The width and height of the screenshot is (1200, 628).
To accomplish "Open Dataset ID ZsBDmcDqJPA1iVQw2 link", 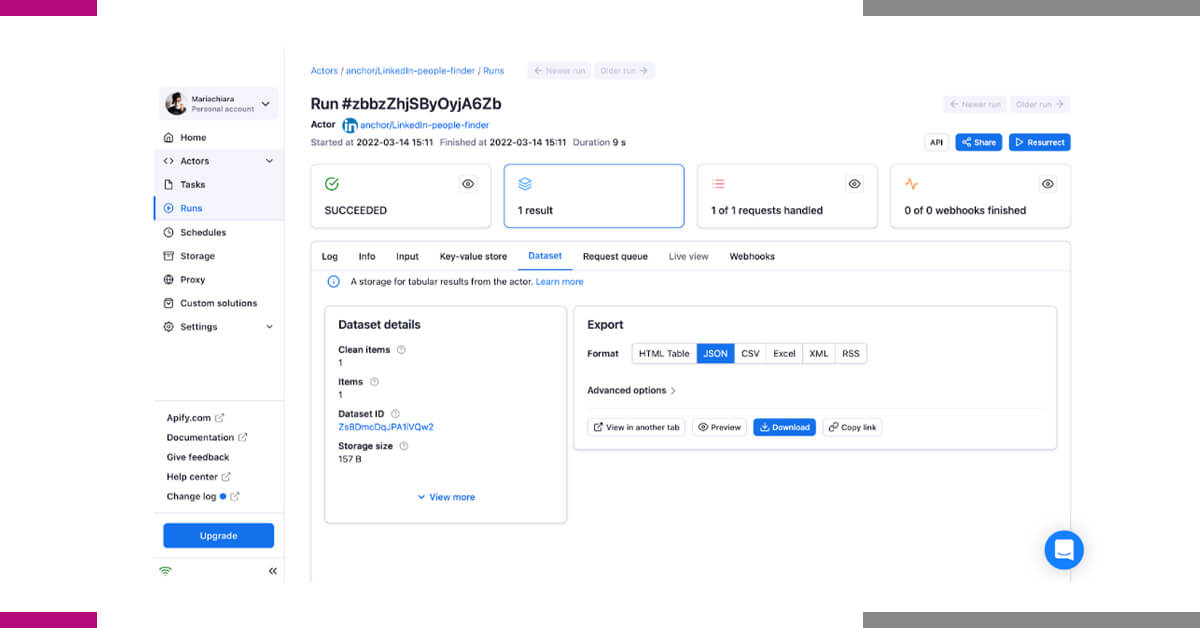I will (x=386, y=427).
